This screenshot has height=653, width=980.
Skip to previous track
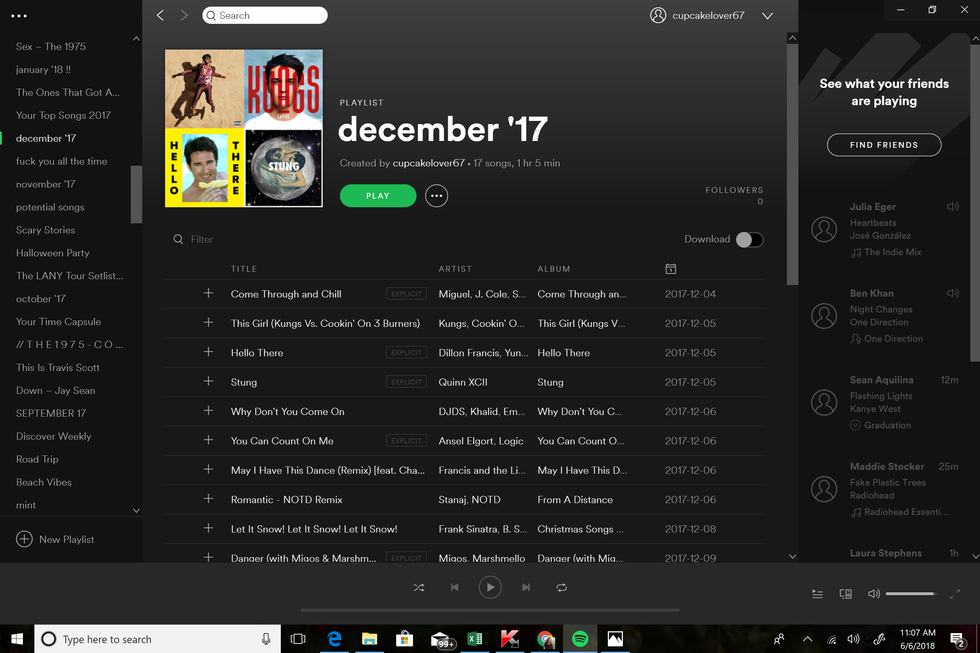(454, 588)
